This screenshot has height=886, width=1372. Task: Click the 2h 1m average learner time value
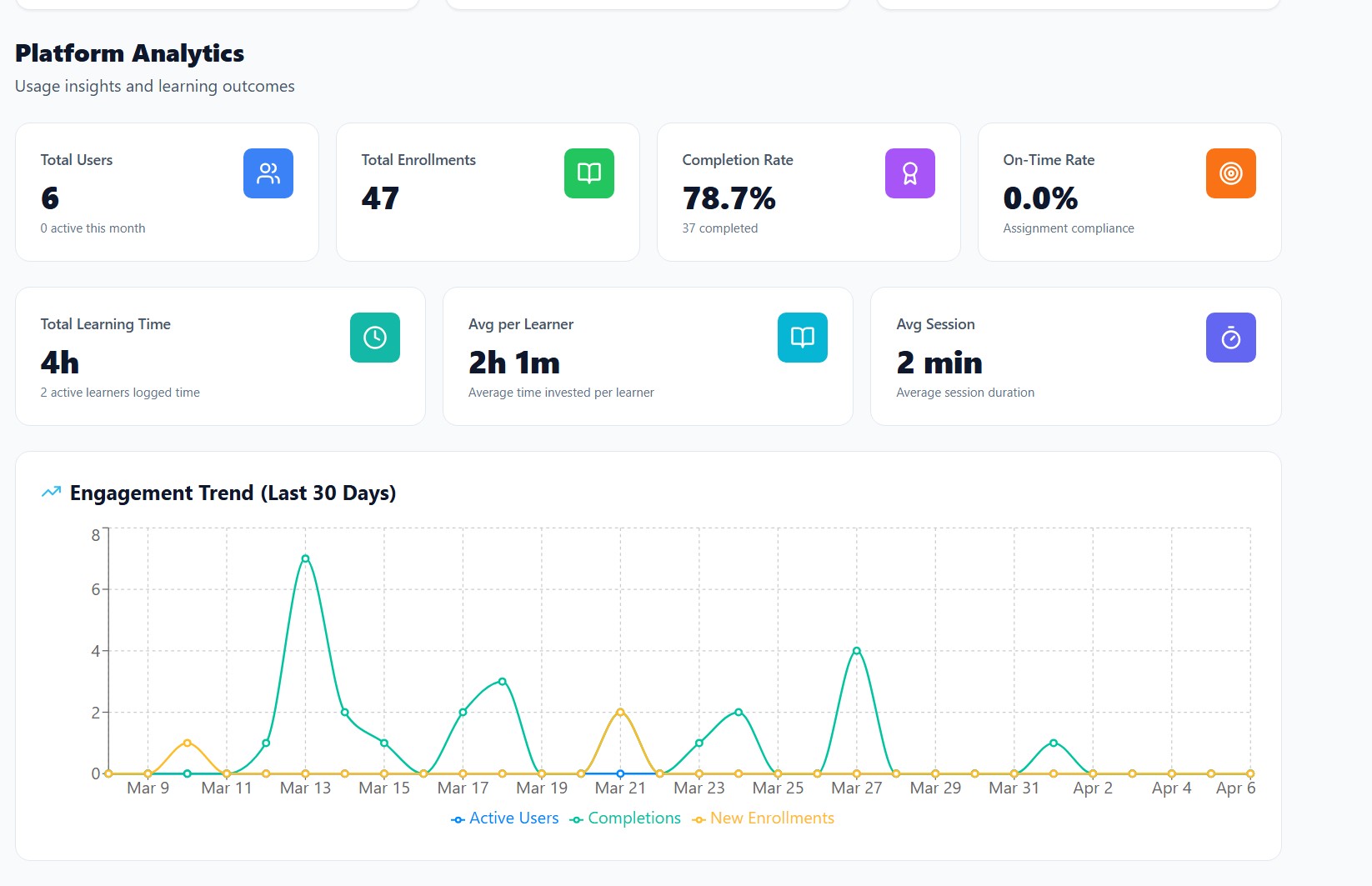(514, 363)
